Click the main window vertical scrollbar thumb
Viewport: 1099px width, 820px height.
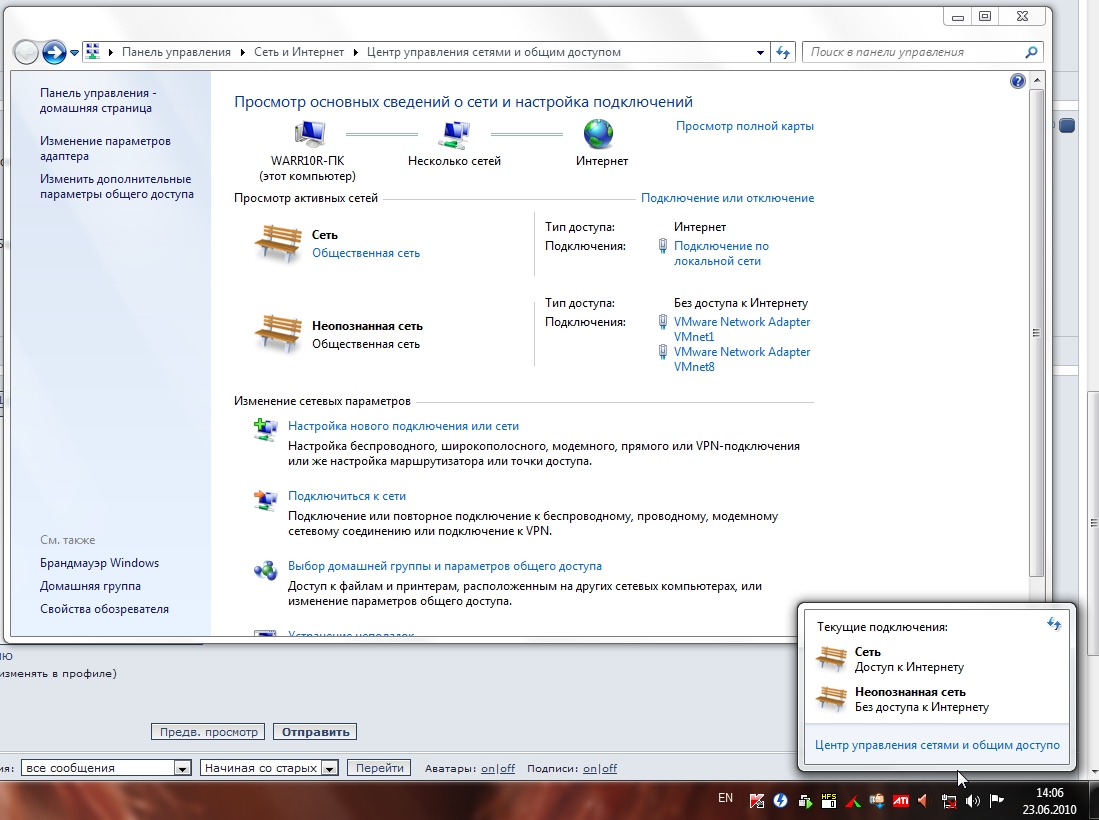[1037, 333]
